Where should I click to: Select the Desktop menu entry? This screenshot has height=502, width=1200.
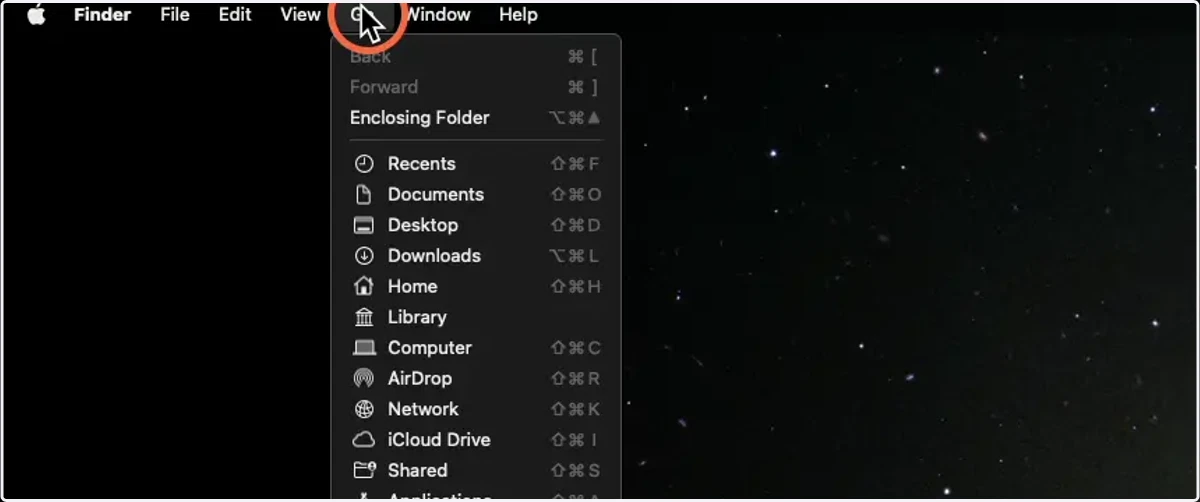pyautogui.click(x=475, y=225)
